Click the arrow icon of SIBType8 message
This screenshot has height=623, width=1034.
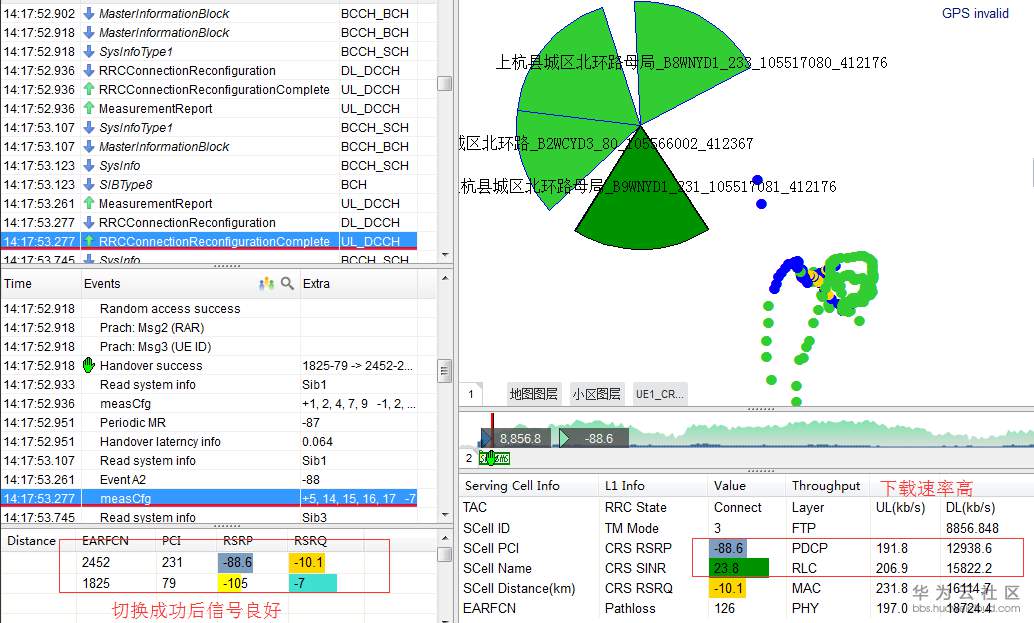(x=89, y=185)
